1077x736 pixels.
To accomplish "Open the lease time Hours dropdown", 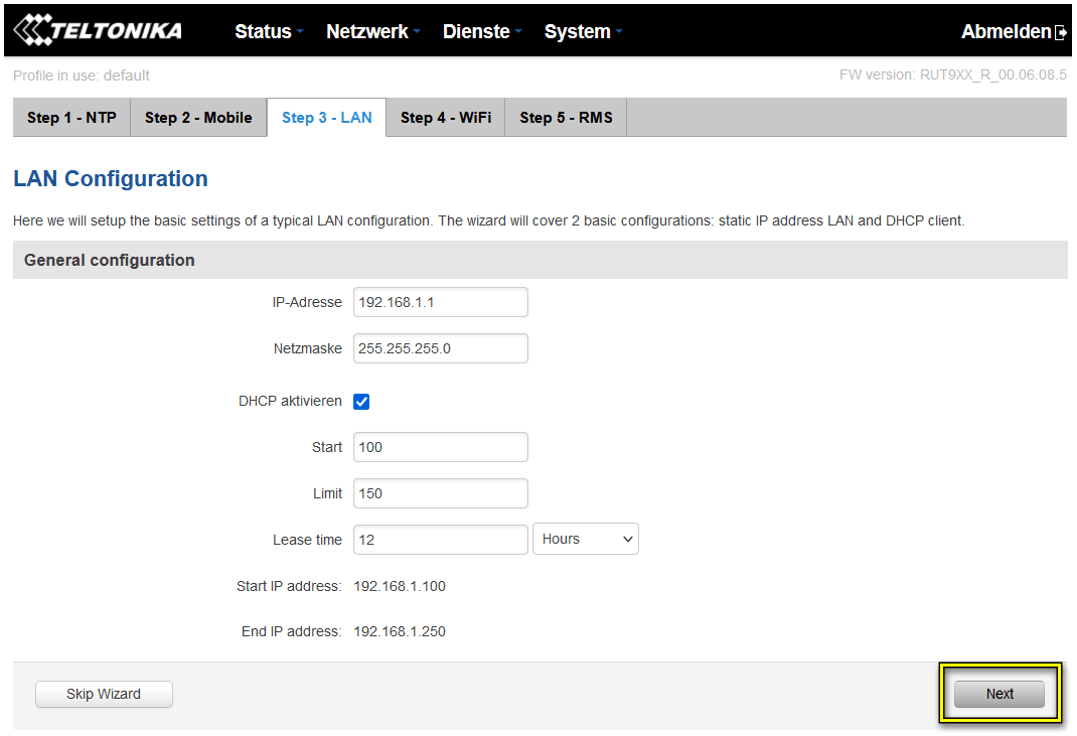I will (x=586, y=539).
